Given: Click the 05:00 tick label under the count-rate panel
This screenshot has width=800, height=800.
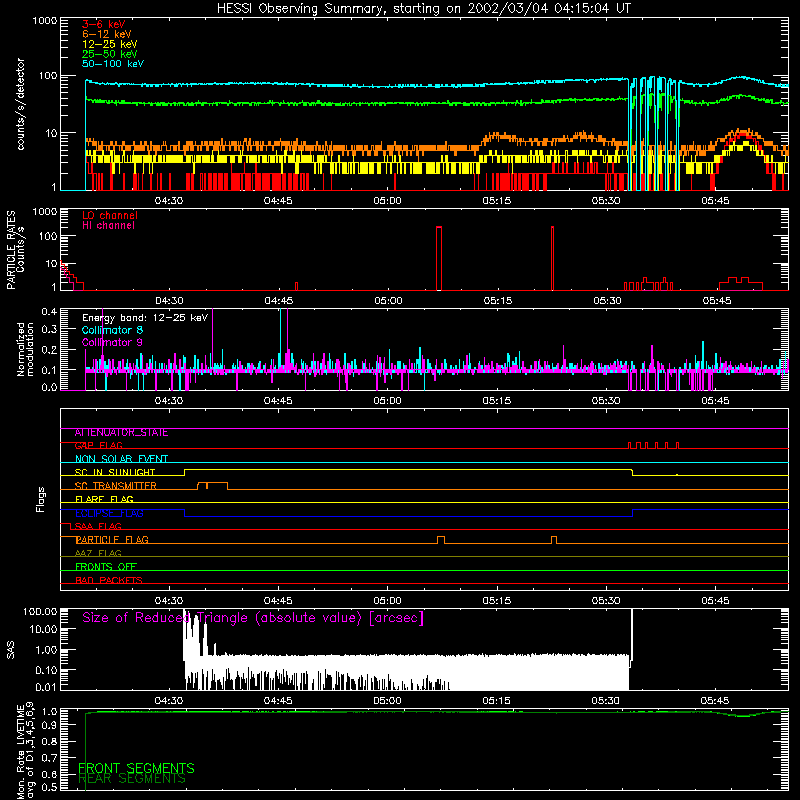Looking at the screenshot, I should pos(387,201).
